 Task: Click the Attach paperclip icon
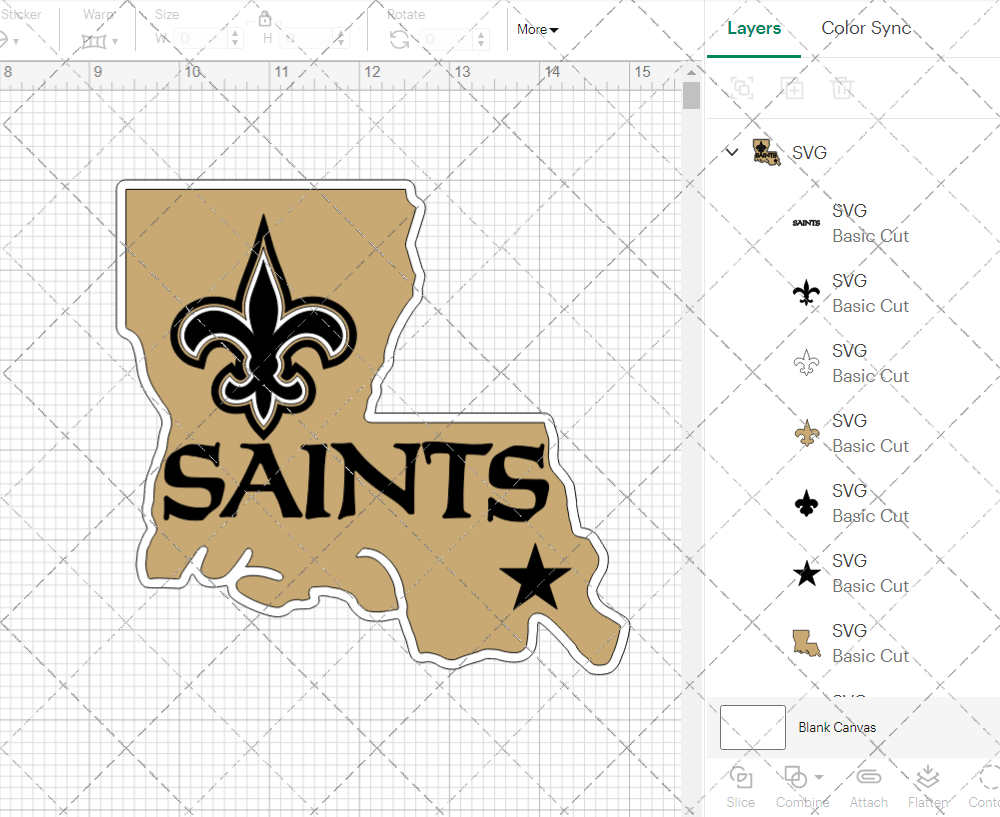point(868,785)
